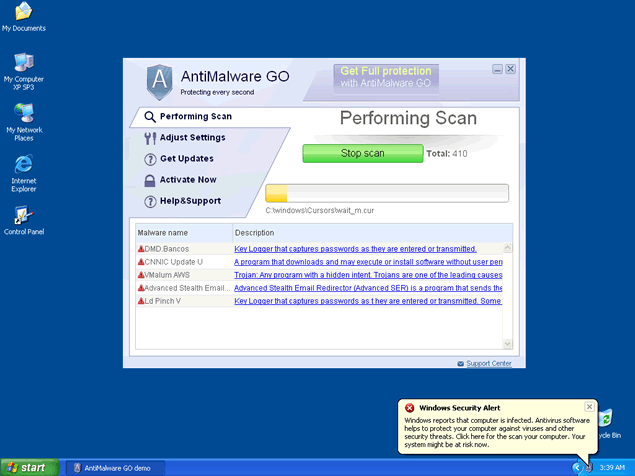Open Help&Support section
This screenshot has width=635, height=476.
(190, 201)
